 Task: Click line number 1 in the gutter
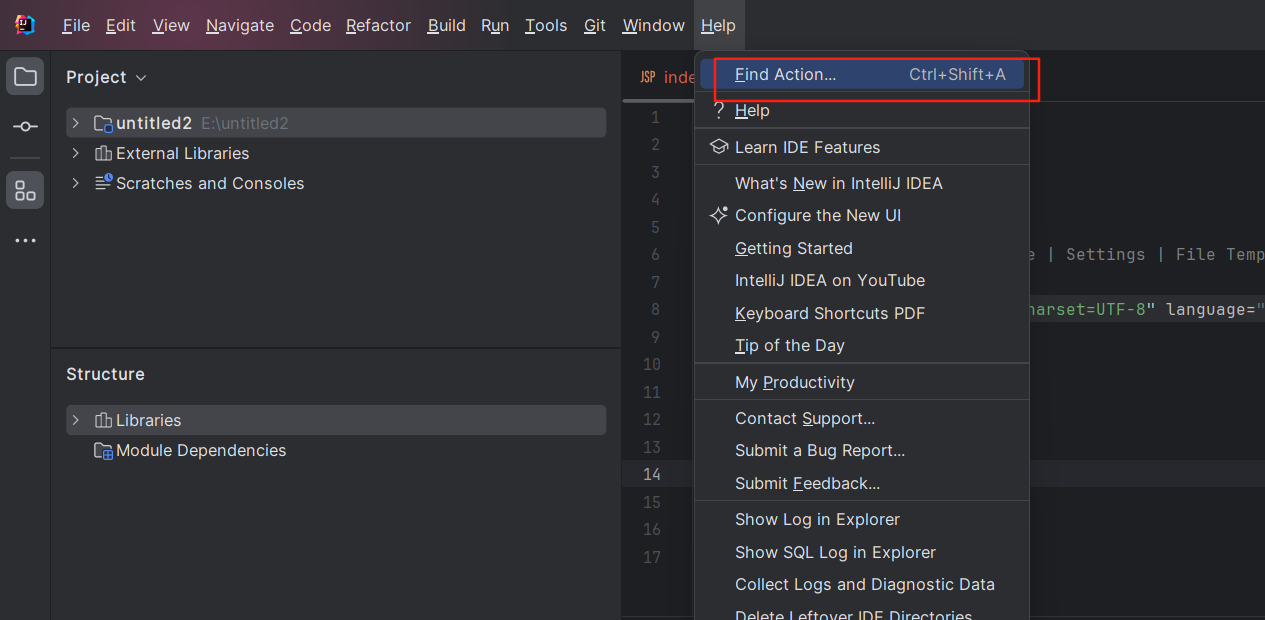tap(655, 117)
